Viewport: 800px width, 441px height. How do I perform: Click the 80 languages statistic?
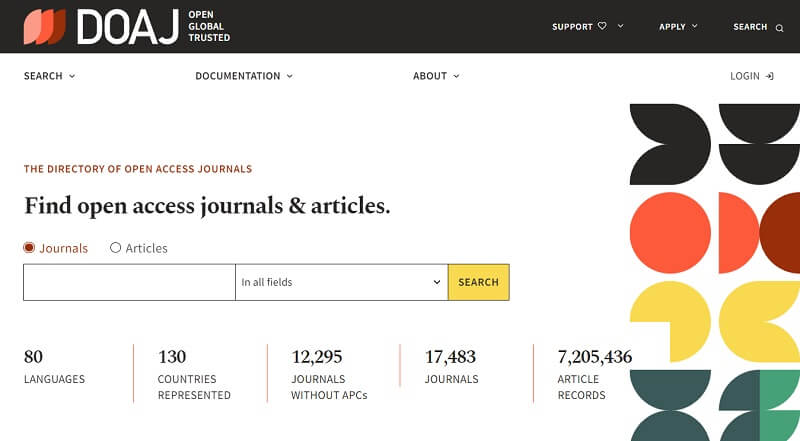coord(54,367)
